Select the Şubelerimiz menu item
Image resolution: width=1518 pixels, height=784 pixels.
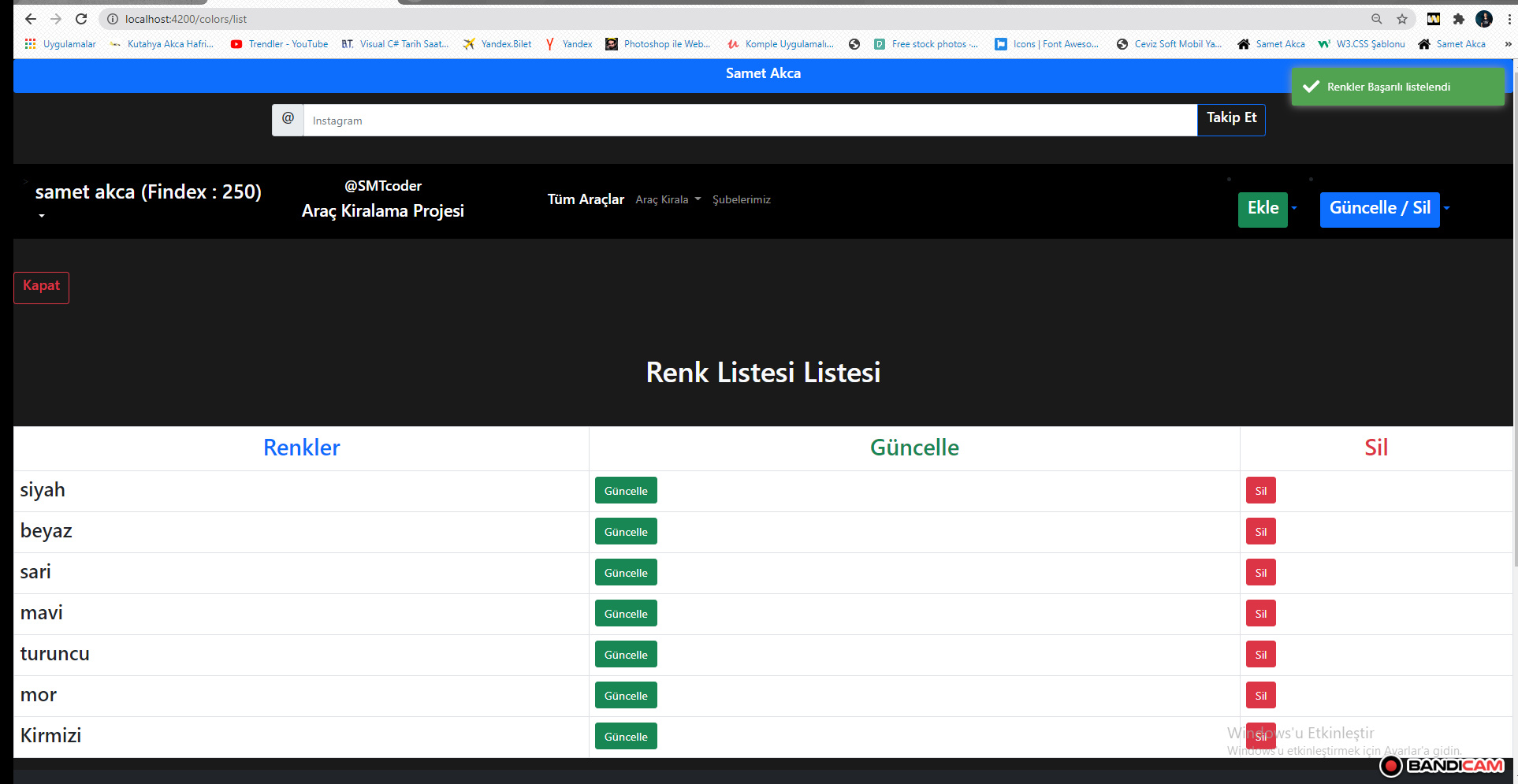[x=742, y=199]
